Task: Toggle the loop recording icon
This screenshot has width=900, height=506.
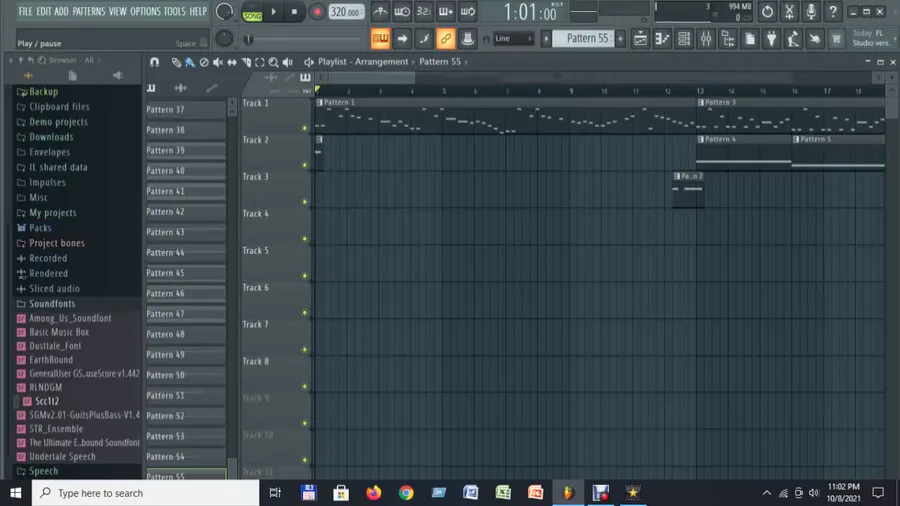Action: pos(468,11)
